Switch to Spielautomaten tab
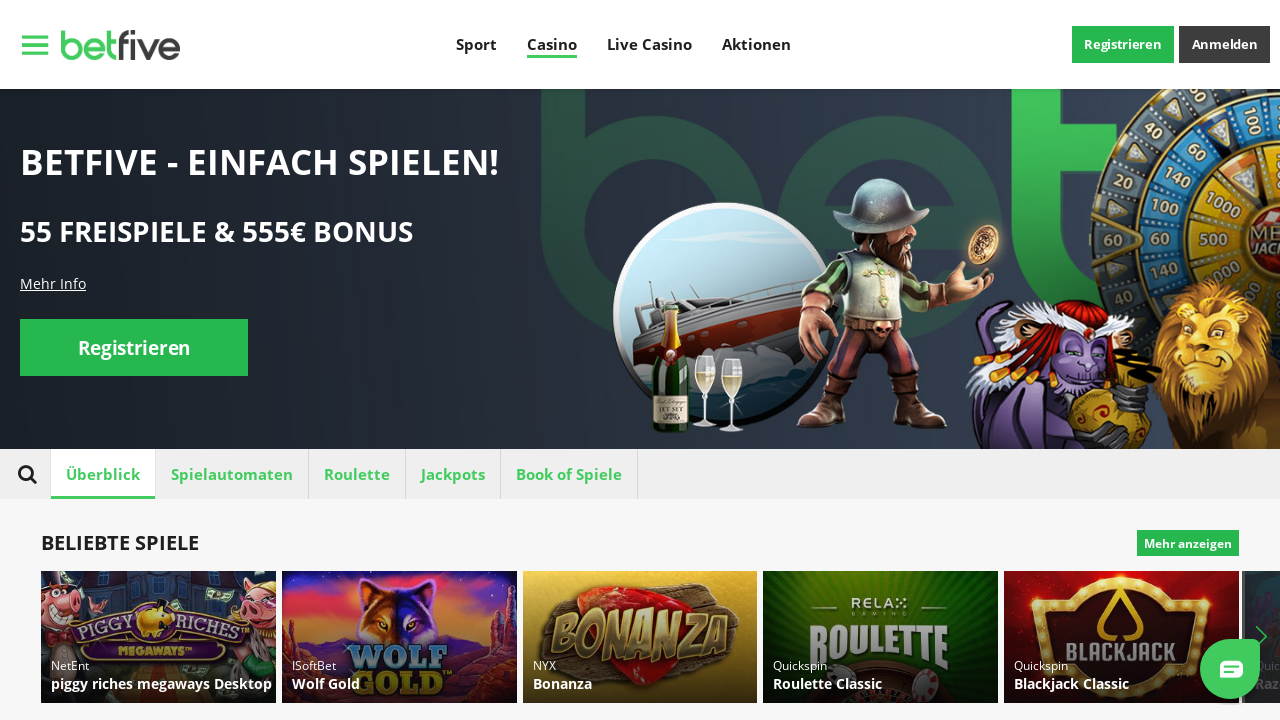Image resolution: width=1280 pixels, height=720 pixels. [x=232, y=474]
